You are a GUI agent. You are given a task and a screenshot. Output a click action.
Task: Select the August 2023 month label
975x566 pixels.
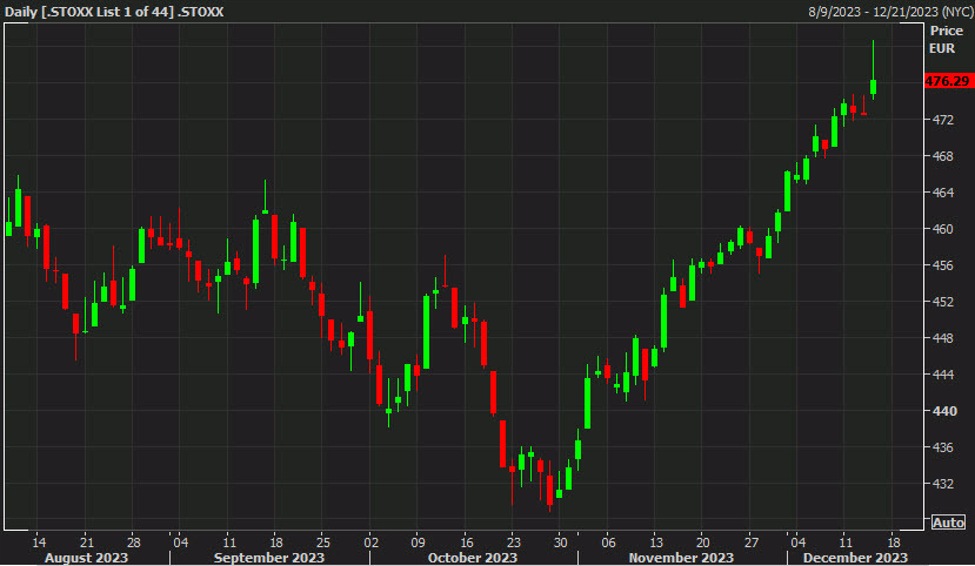click(x=86, y=557)
